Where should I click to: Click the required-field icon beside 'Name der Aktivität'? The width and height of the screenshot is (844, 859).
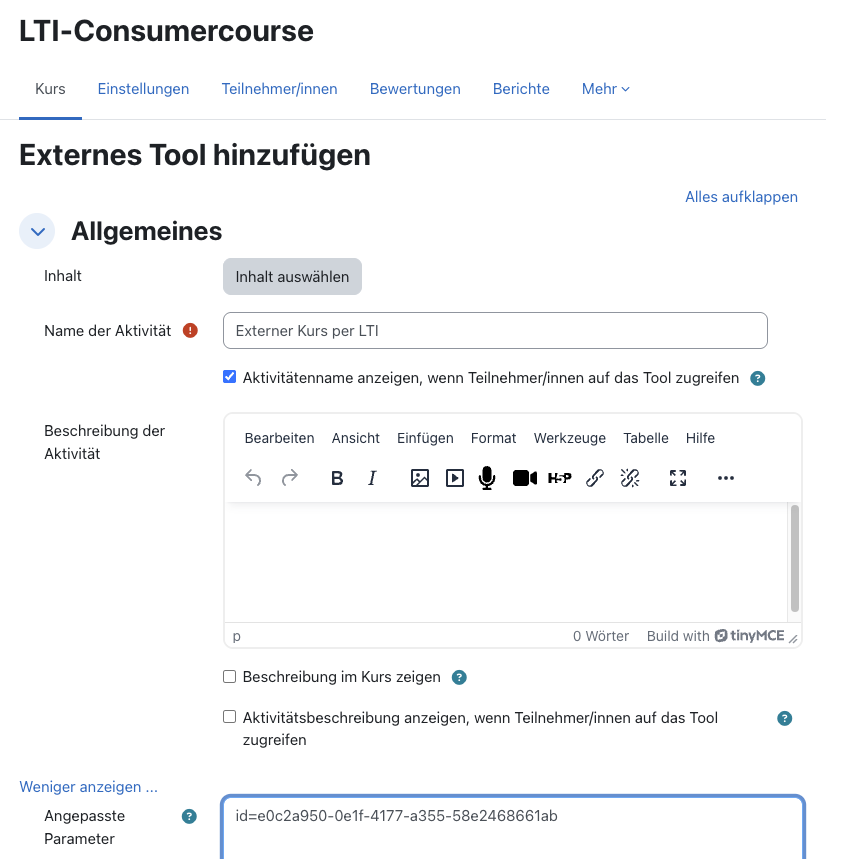tap(190, 330)
